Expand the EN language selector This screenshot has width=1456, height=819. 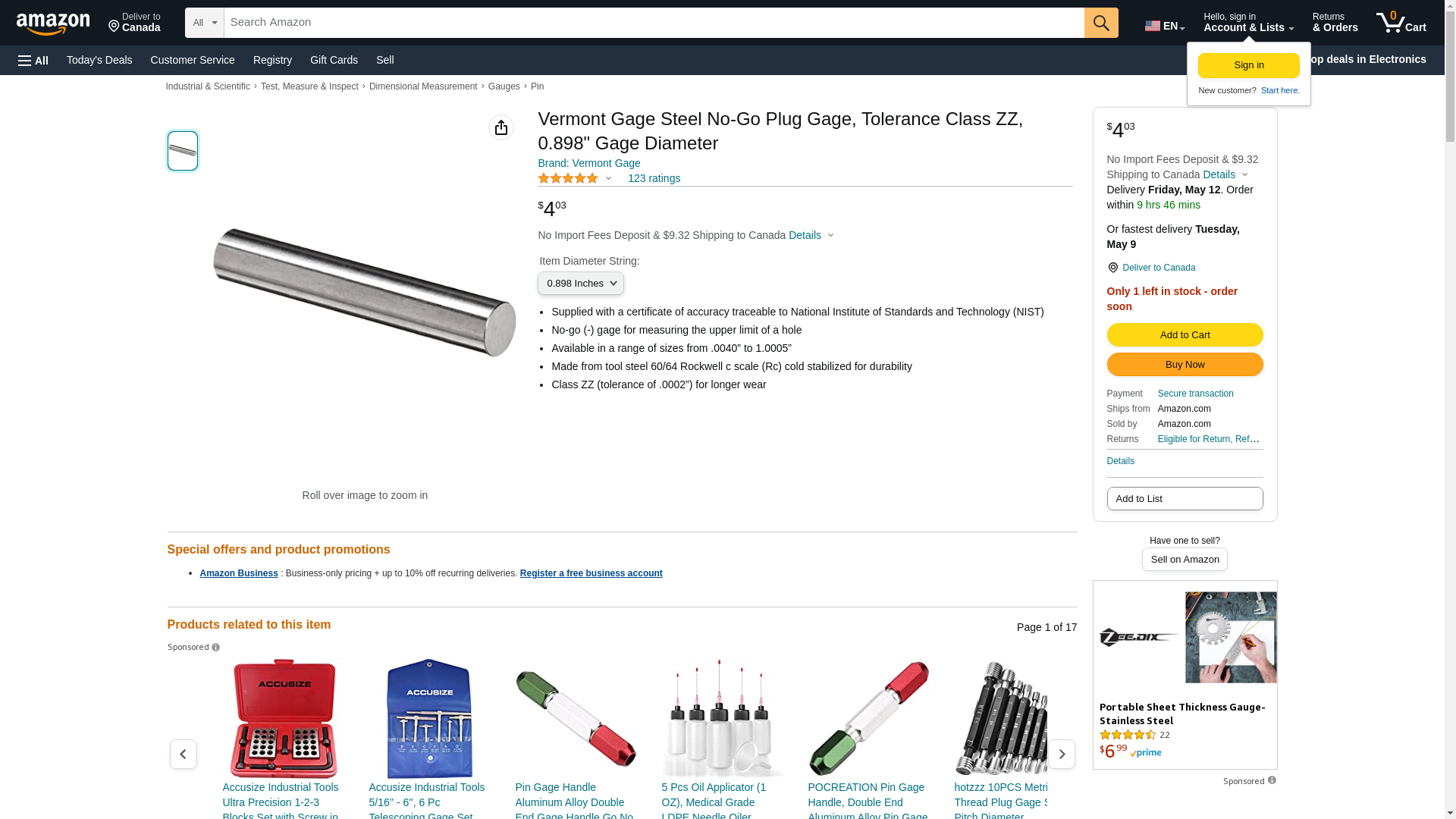pos(1165,26)
